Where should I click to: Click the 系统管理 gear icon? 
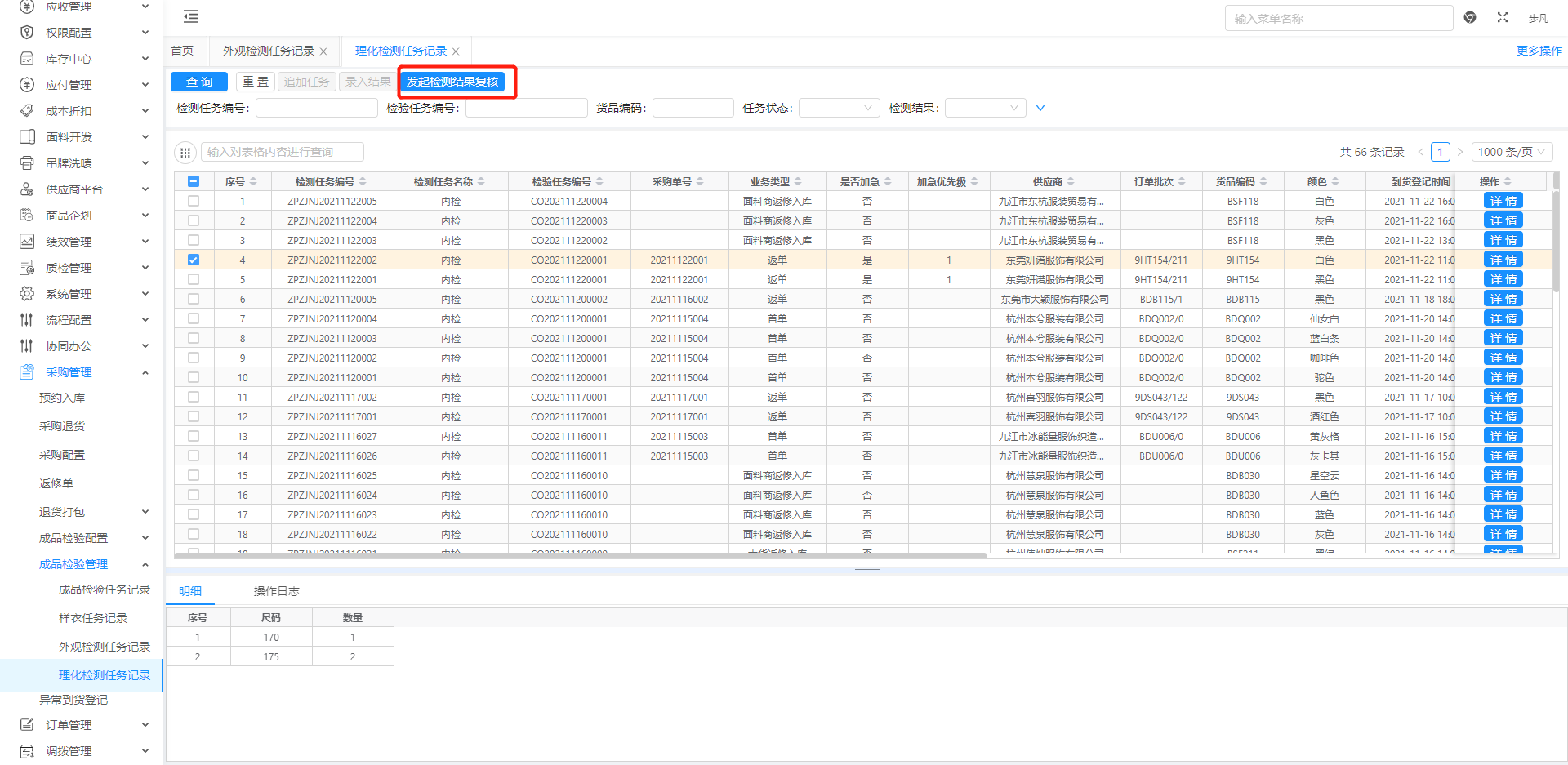27,294
